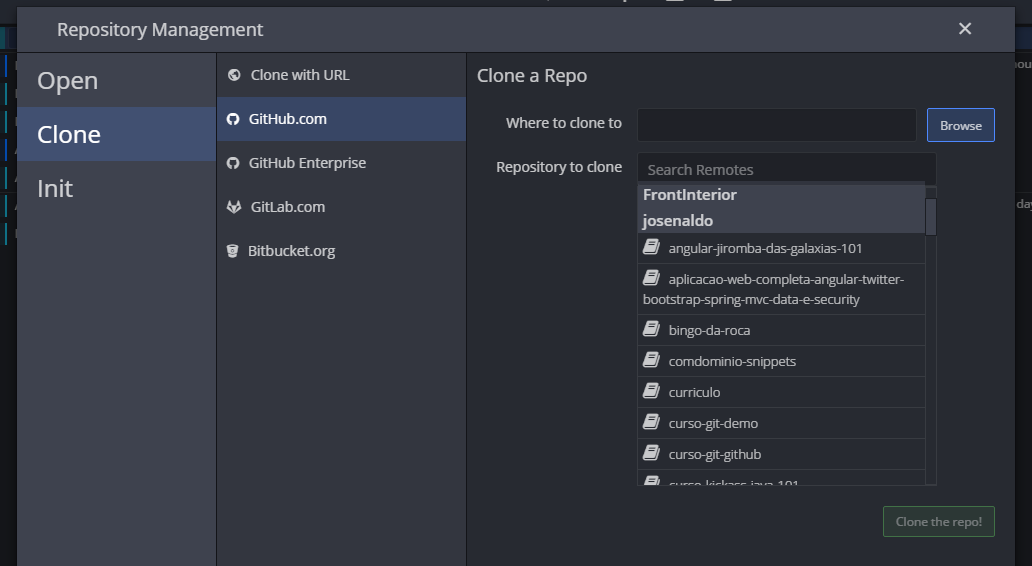Click the globe icon beside Clone with URL

coord(234,75)
